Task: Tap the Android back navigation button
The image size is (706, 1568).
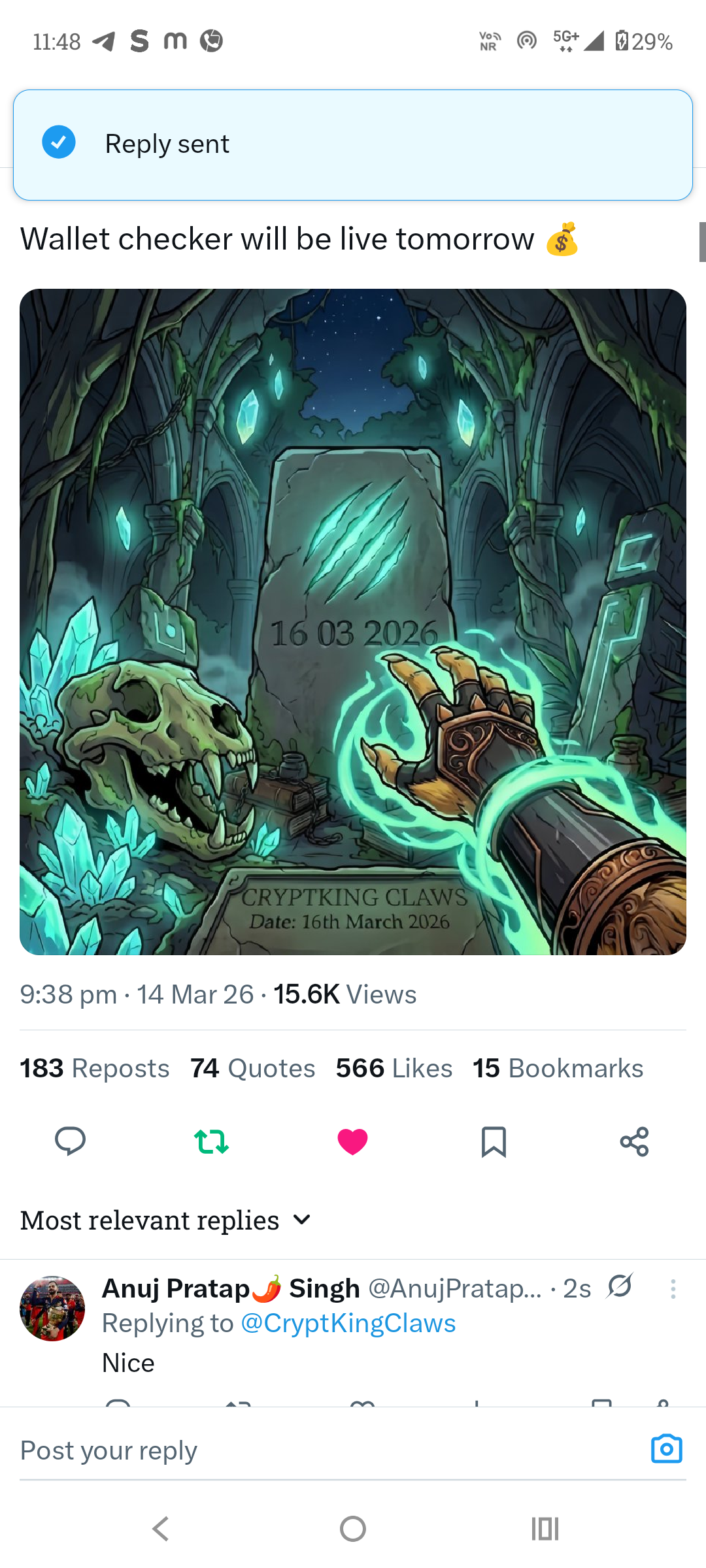Action: coord(160,1529)
